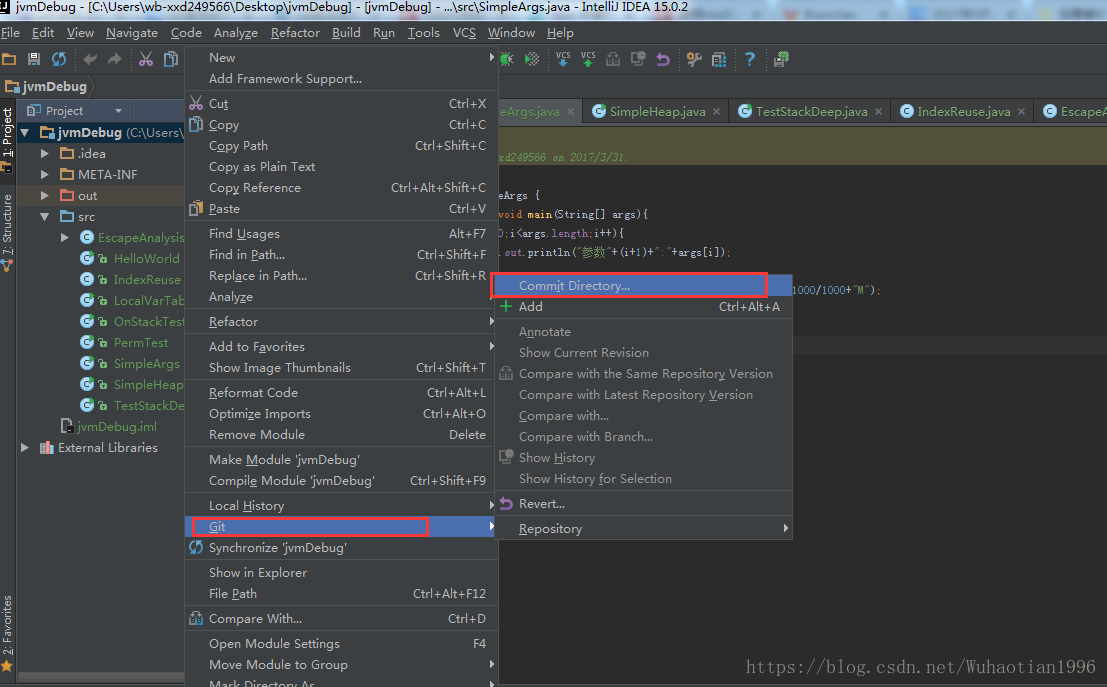
Task: Click the Save All toolbar icon
Action: click(33, 59)
